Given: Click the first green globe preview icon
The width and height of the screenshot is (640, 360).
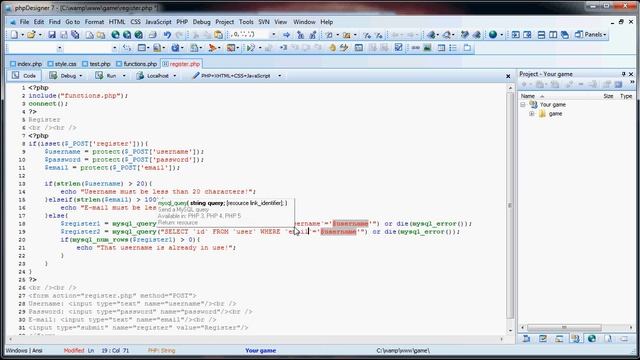Looking at the screenshot, I should click(x=116, y=35).
